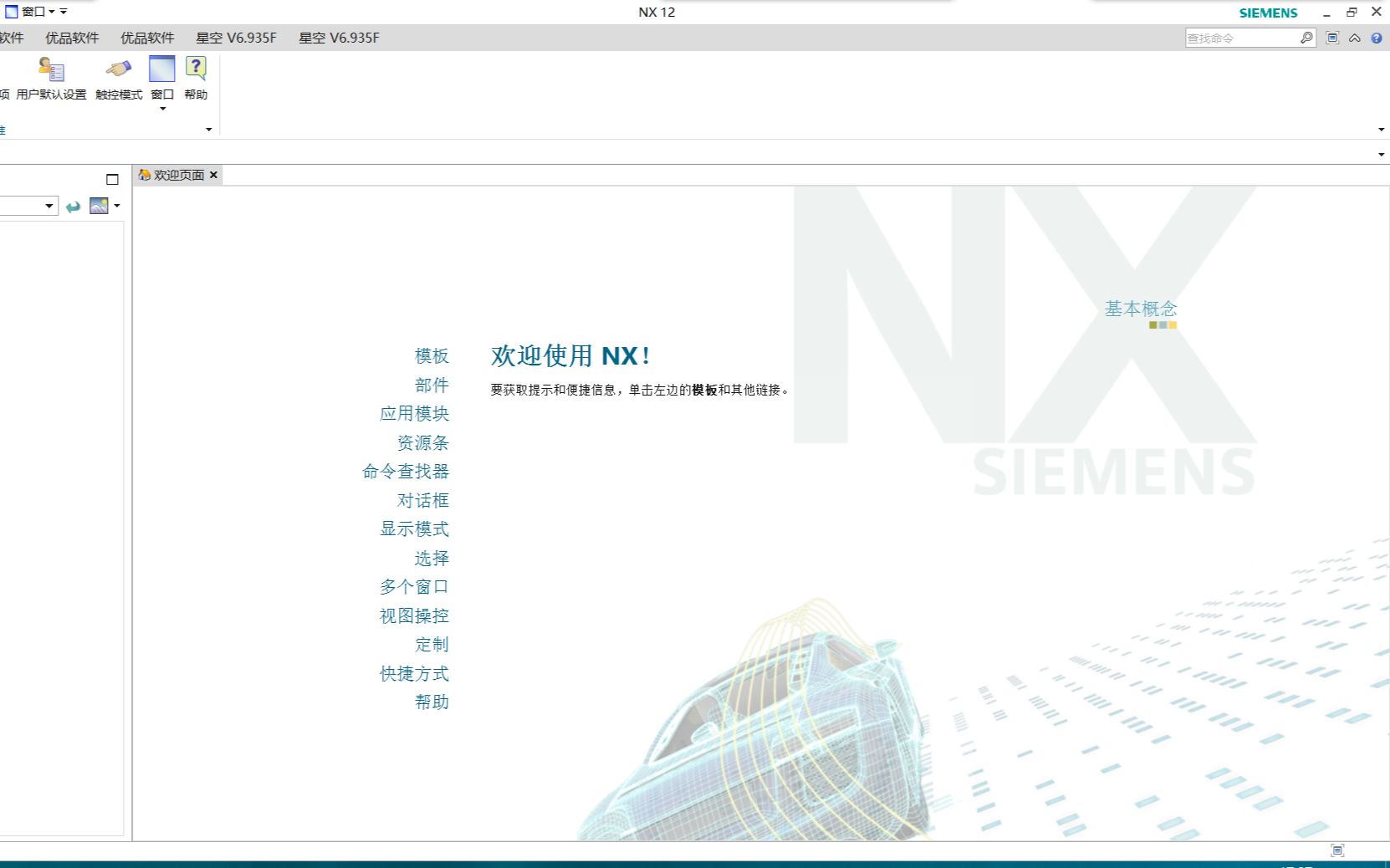
Task: Expand the combo box dropdown in the left panel
Action: (48, 206)
